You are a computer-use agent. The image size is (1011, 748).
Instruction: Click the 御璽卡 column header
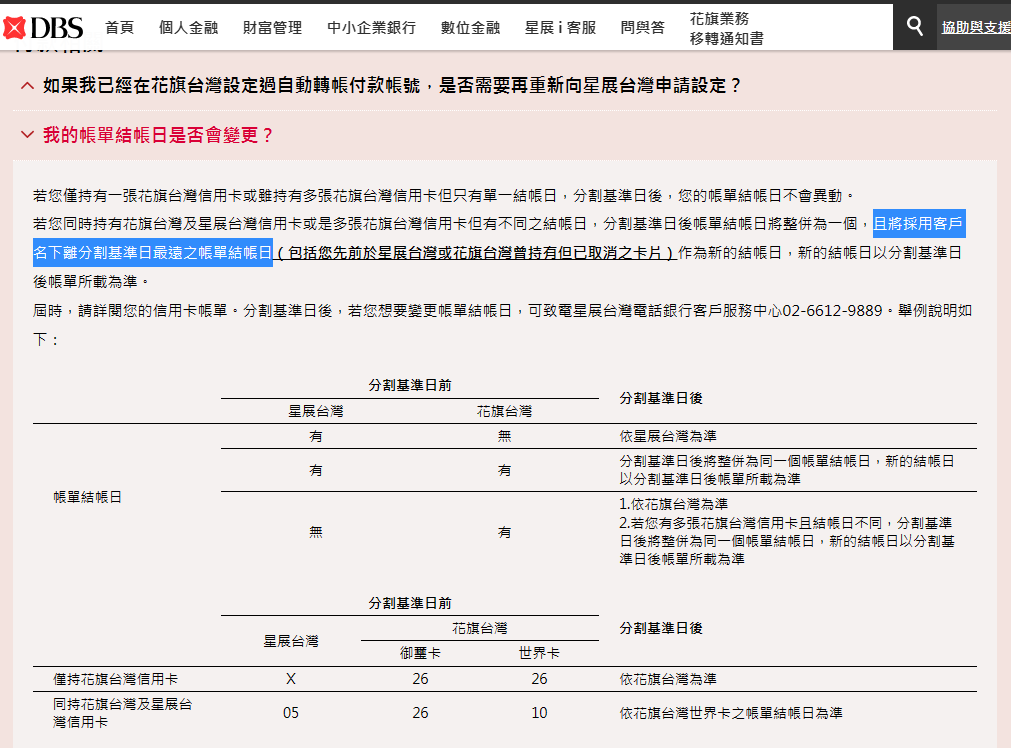(420, 653)
